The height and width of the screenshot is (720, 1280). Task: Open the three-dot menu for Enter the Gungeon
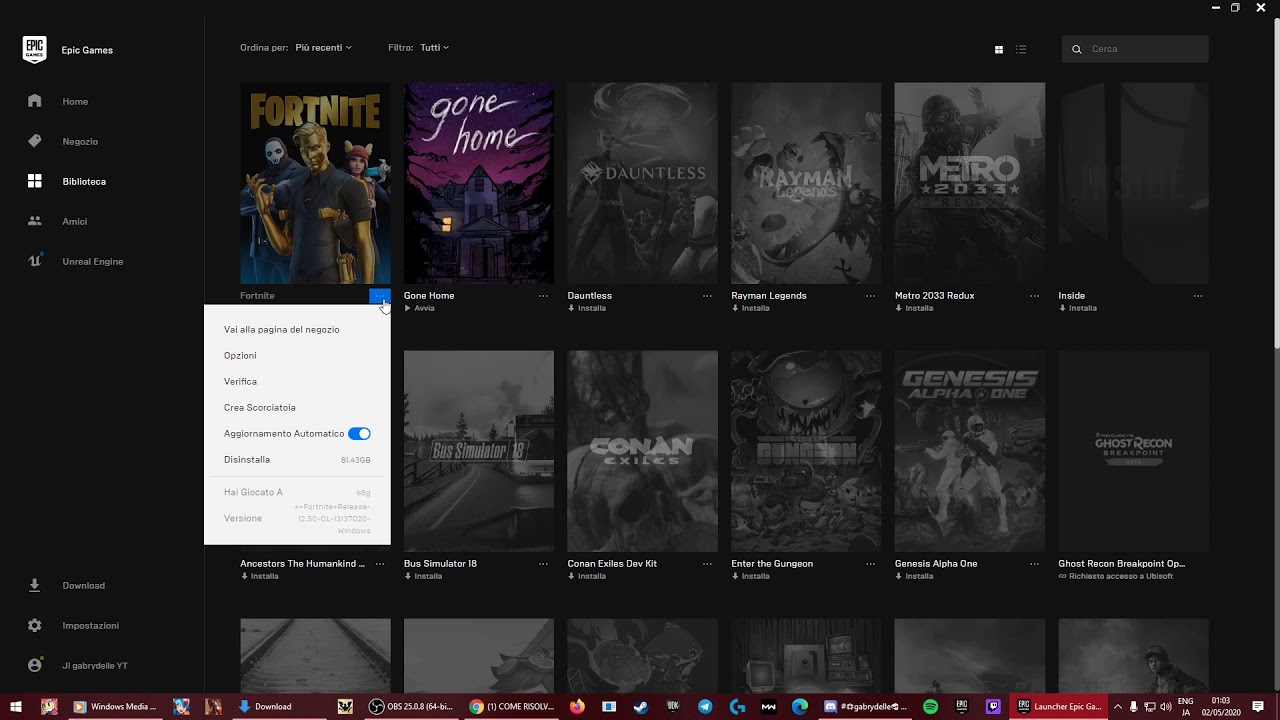click(x=870, y=564)
